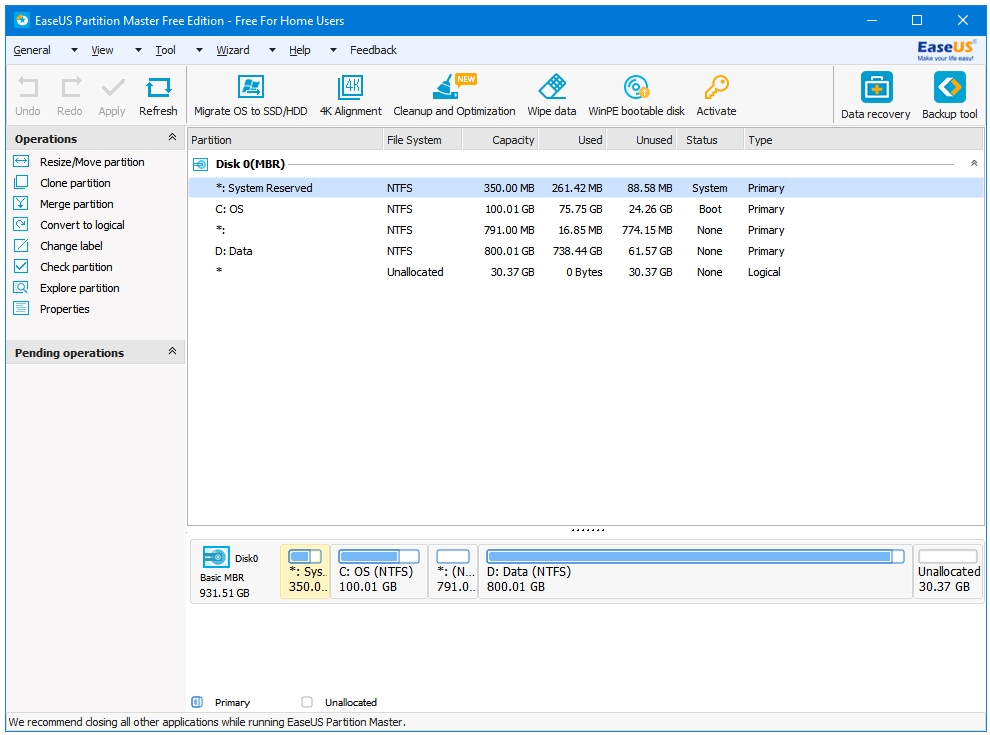Collapse the Operations panel
990x735 pixels.
click(172, 137)
